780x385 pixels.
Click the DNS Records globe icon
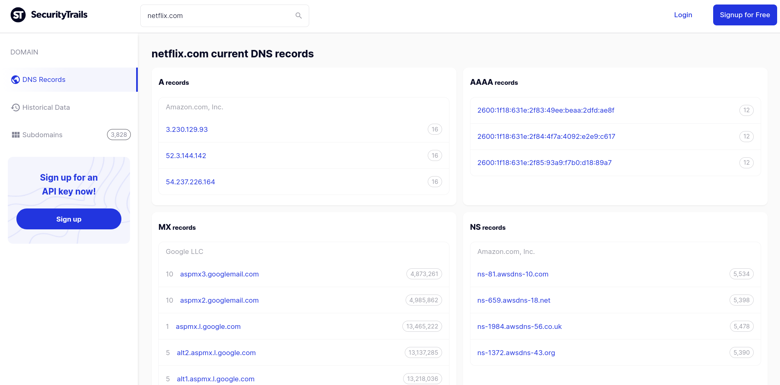point(15,80)
